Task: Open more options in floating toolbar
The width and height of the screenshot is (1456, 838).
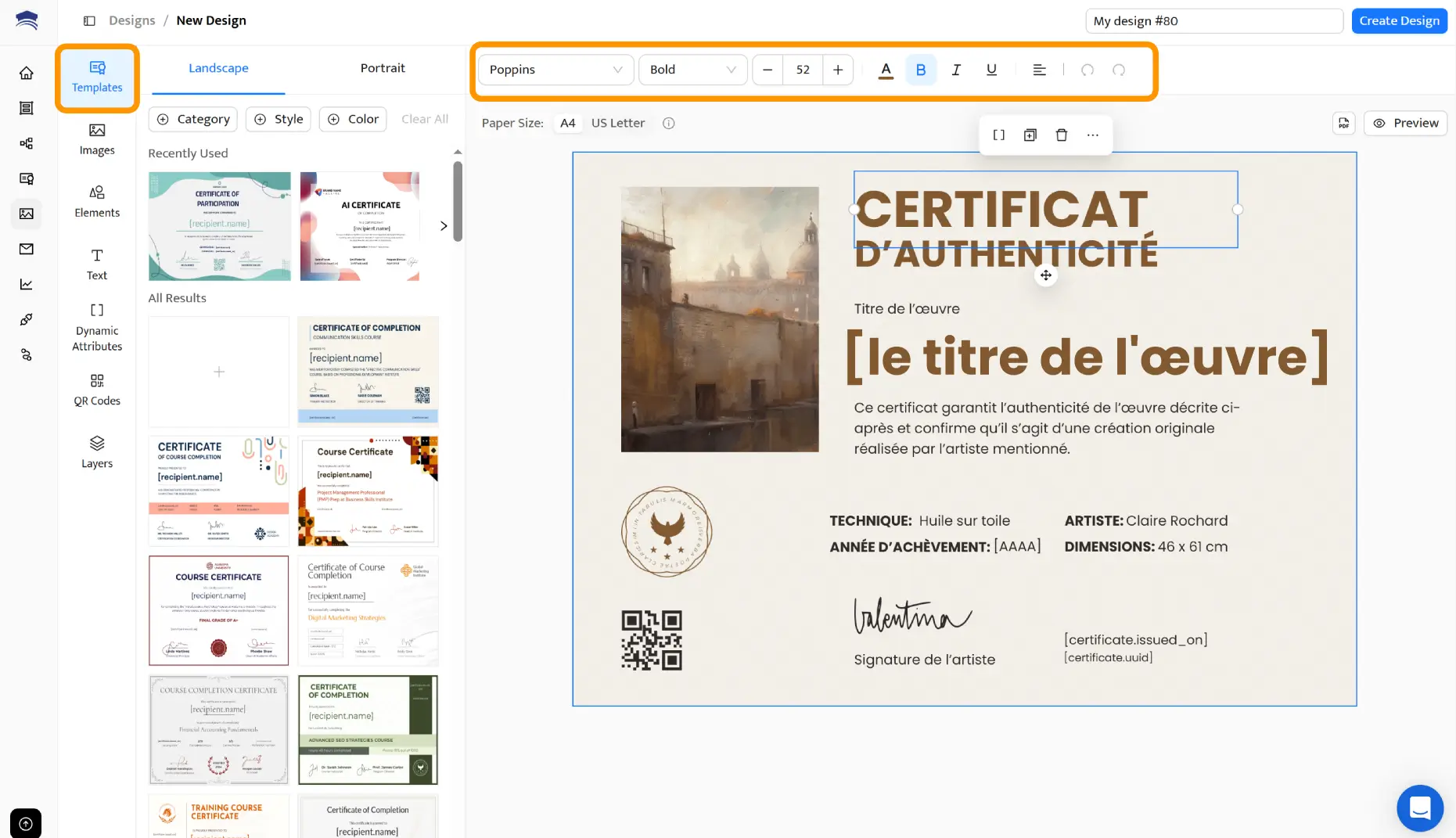Action: click(1093, 135)
